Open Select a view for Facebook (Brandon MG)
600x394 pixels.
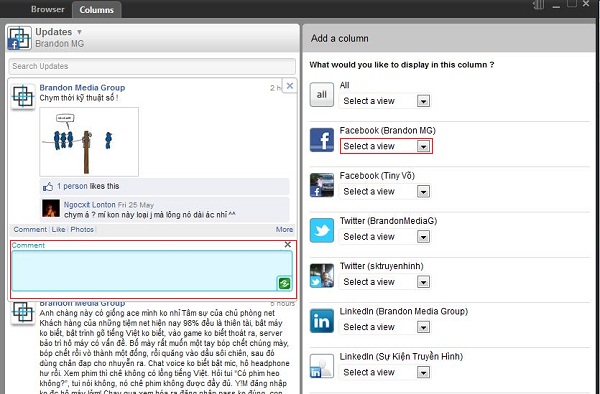(x=386, y=146)
